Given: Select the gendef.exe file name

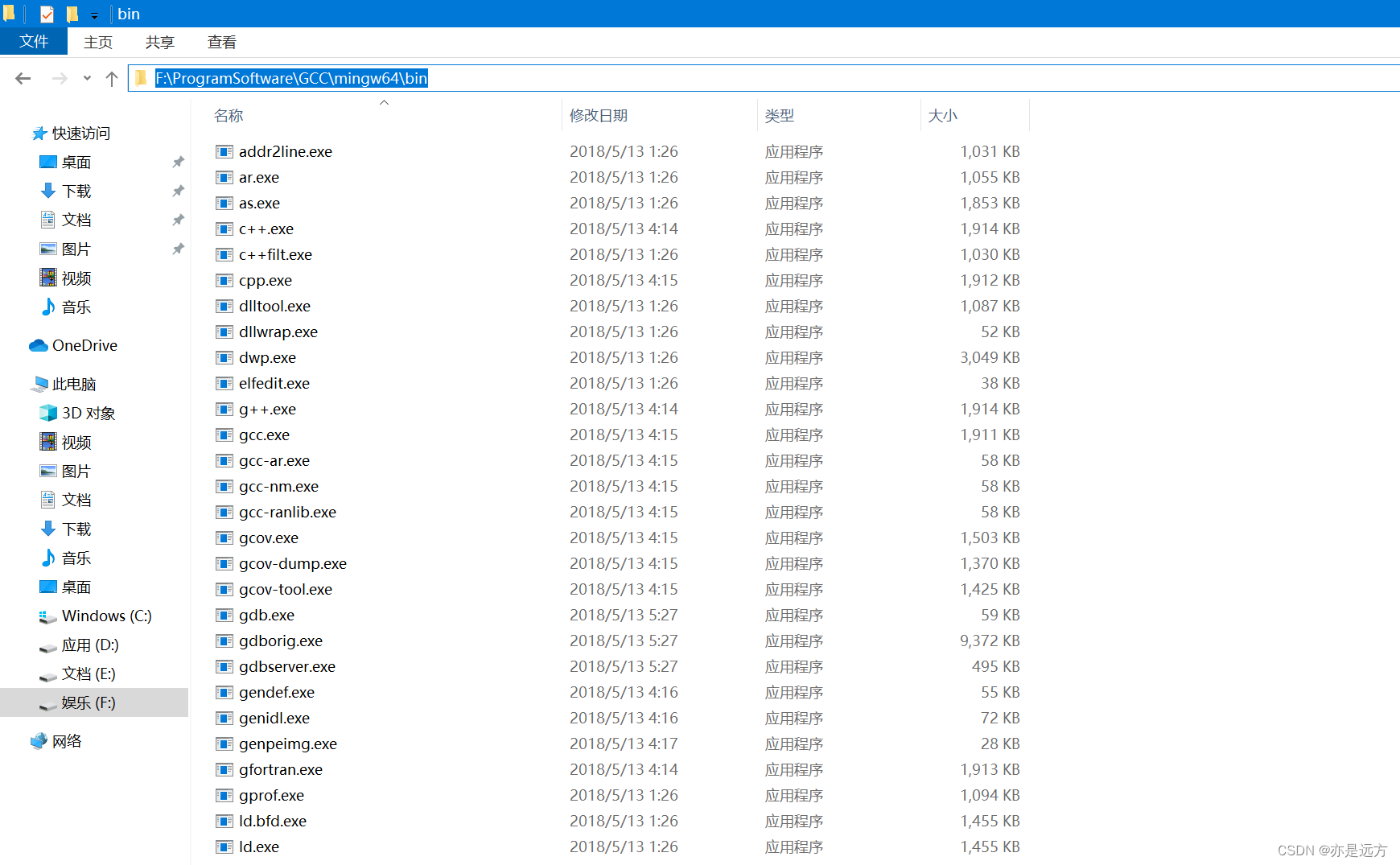Looking at the screenshot, I should [277, 692].
